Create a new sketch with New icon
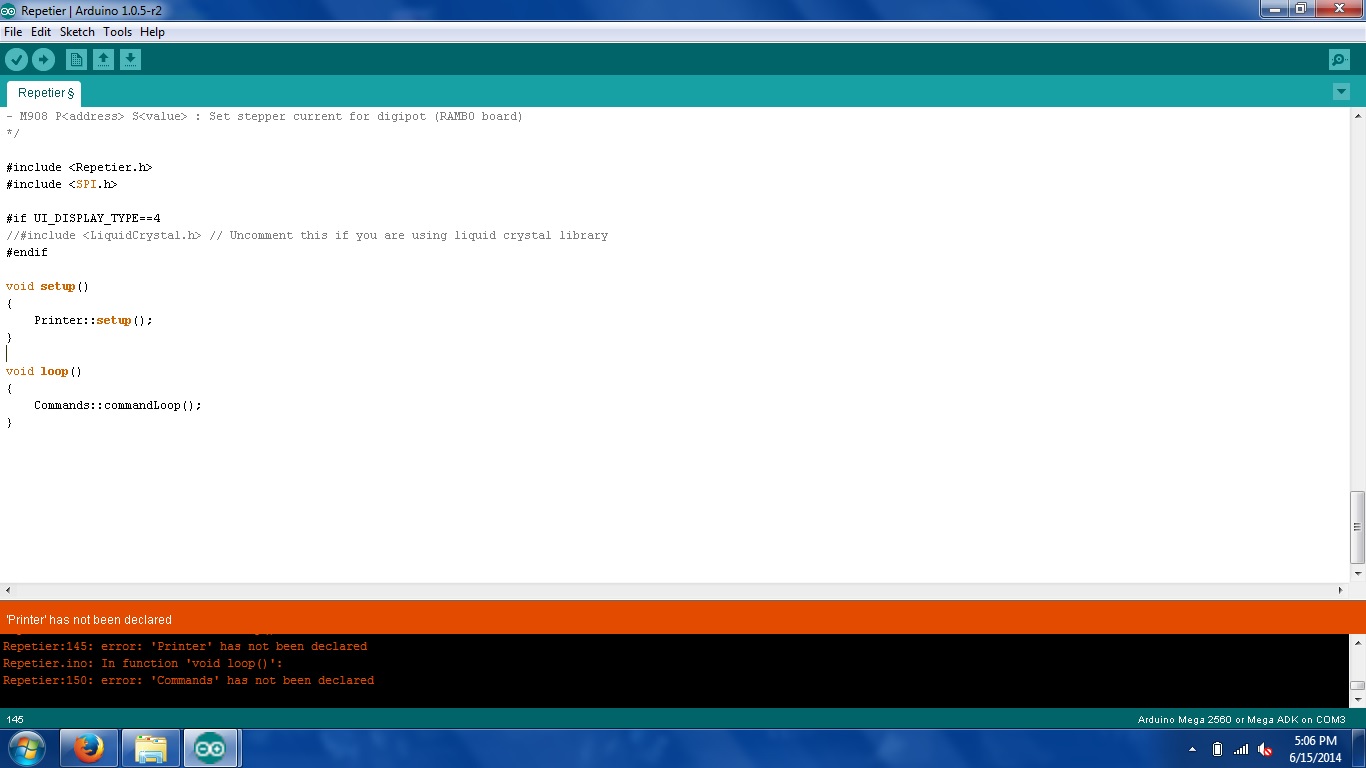 (76, 60)
